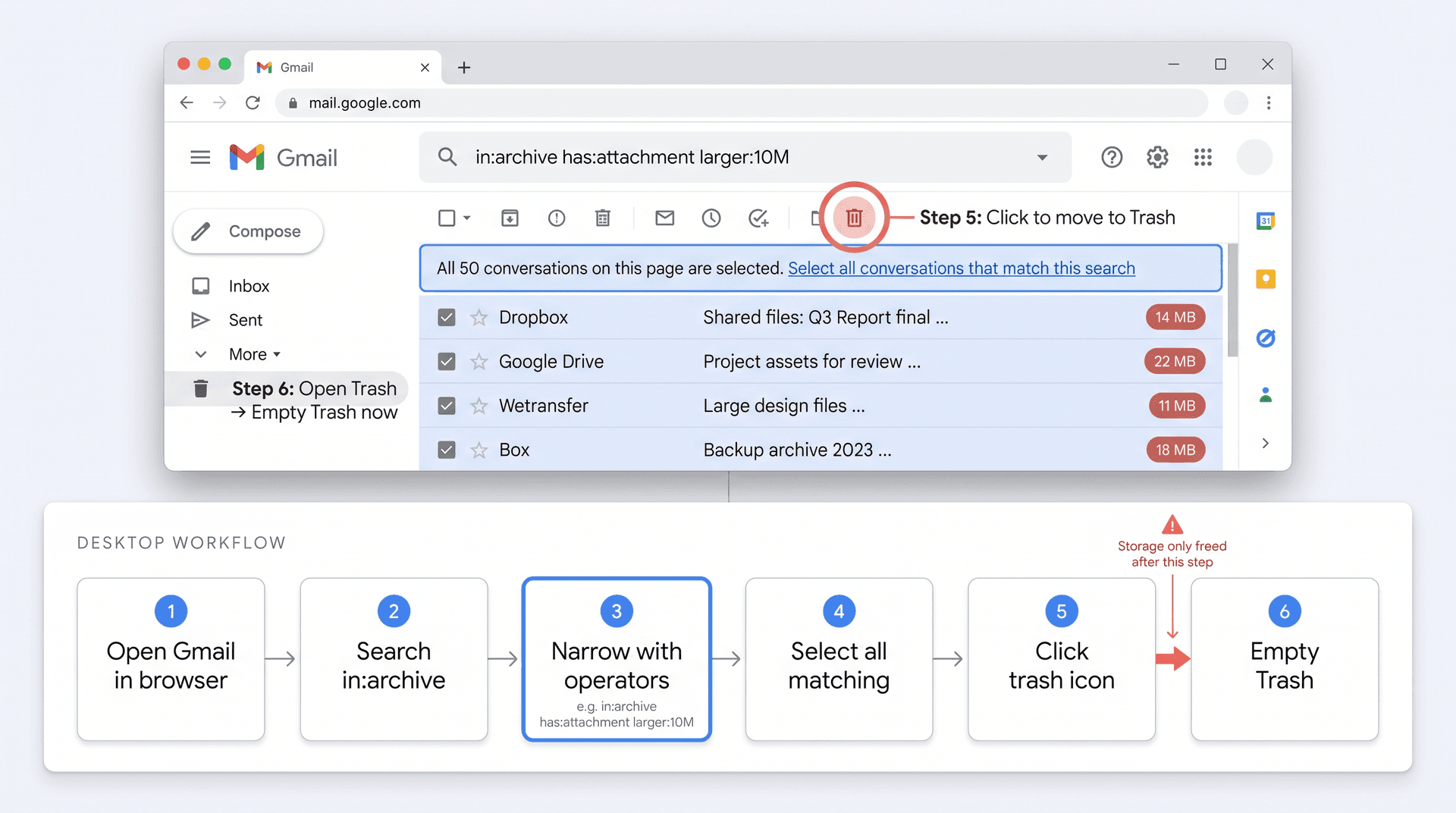Archive the selected conversations
Screen dimensions: 1456x813
pos(510,218)
